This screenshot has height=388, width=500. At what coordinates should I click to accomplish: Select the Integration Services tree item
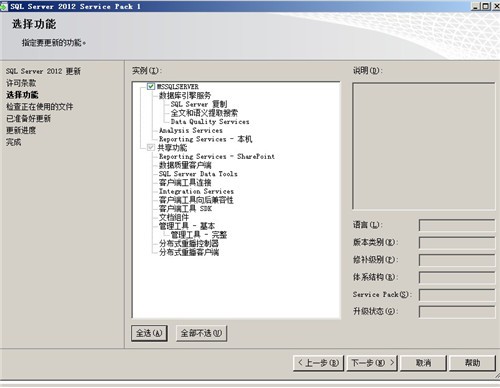pos(196,191)
